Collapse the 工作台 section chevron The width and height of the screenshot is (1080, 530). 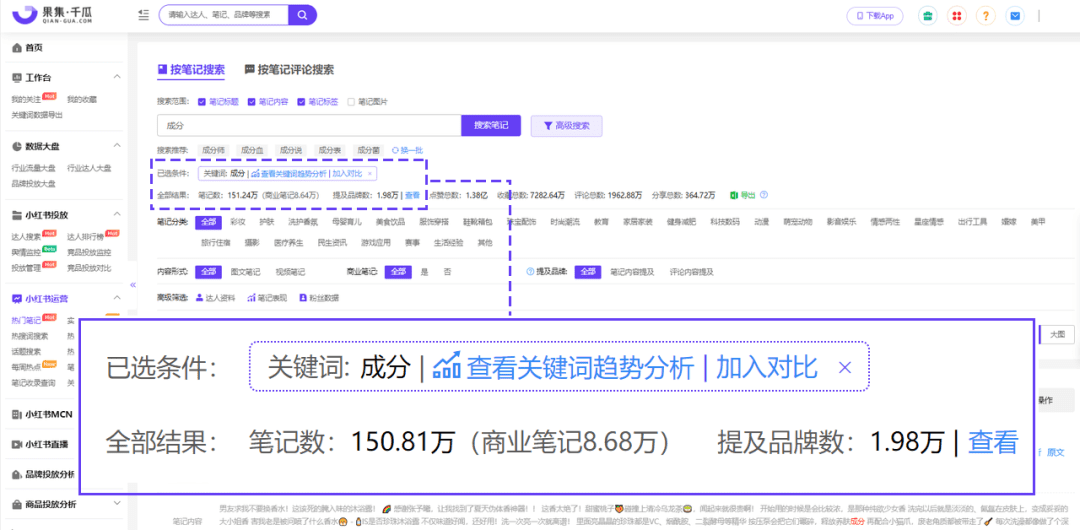click(117, 77)
